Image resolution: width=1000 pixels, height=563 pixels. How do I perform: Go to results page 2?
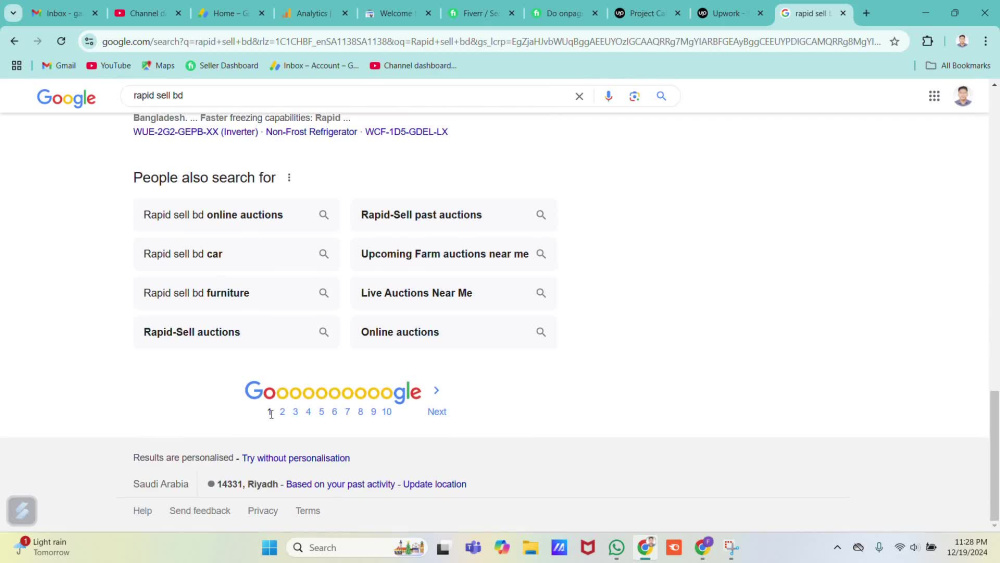tap(282, 412)
